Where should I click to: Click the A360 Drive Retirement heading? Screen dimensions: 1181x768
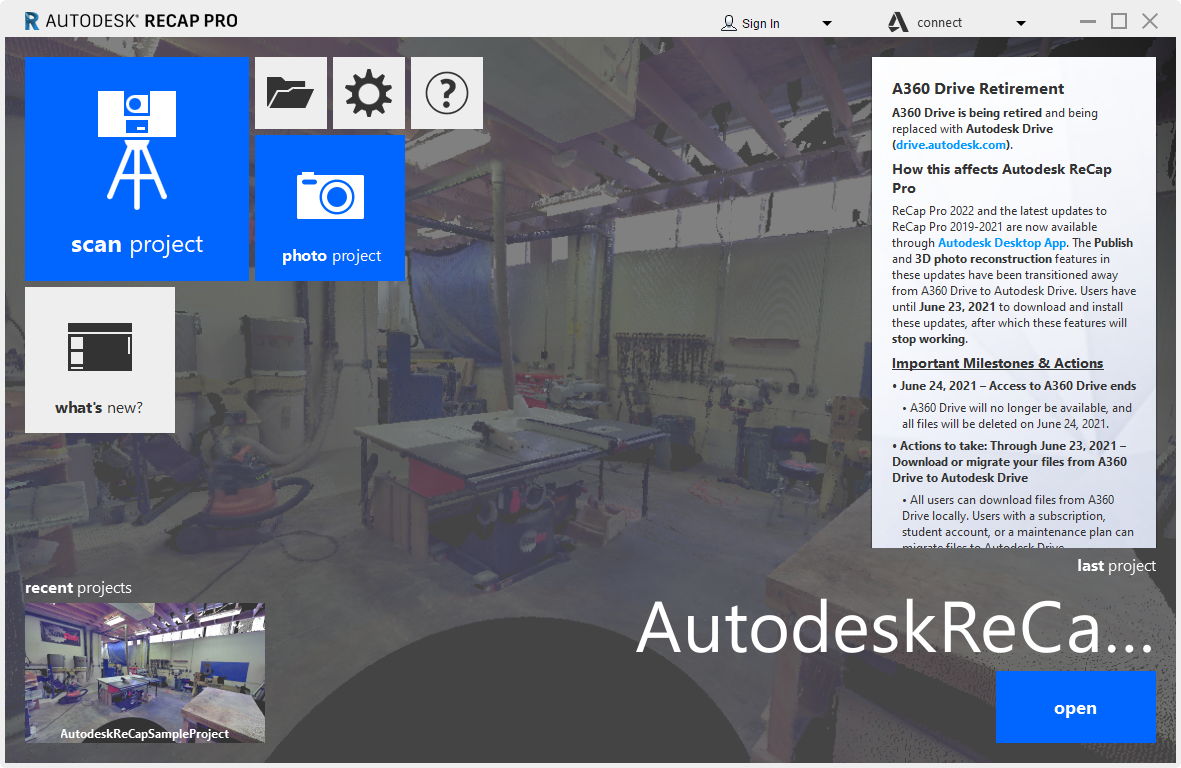pos(978,89)
